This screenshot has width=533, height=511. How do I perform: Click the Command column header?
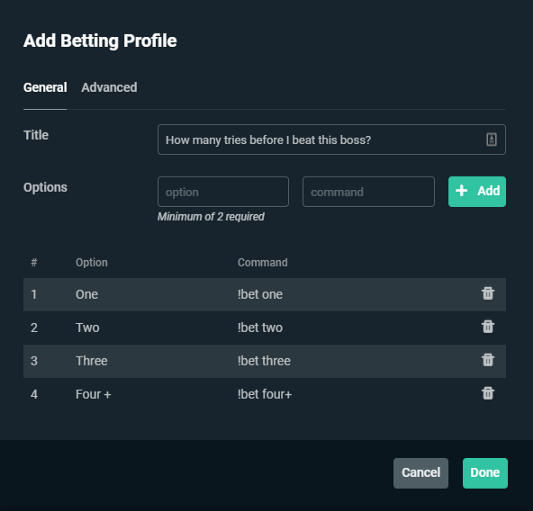[x=262, y=262]
